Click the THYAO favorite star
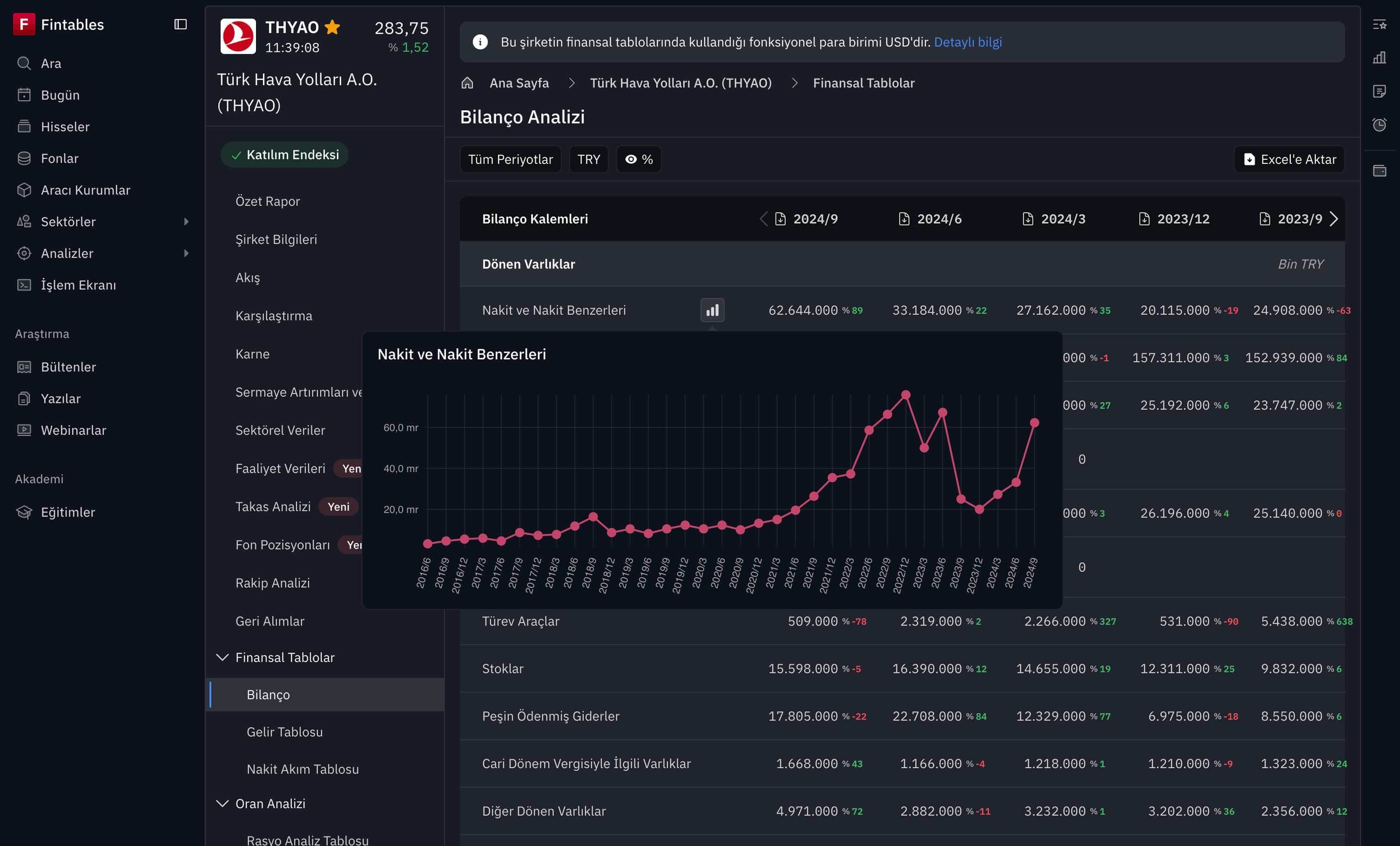The image size is (1400, 846). coord(332,27)
